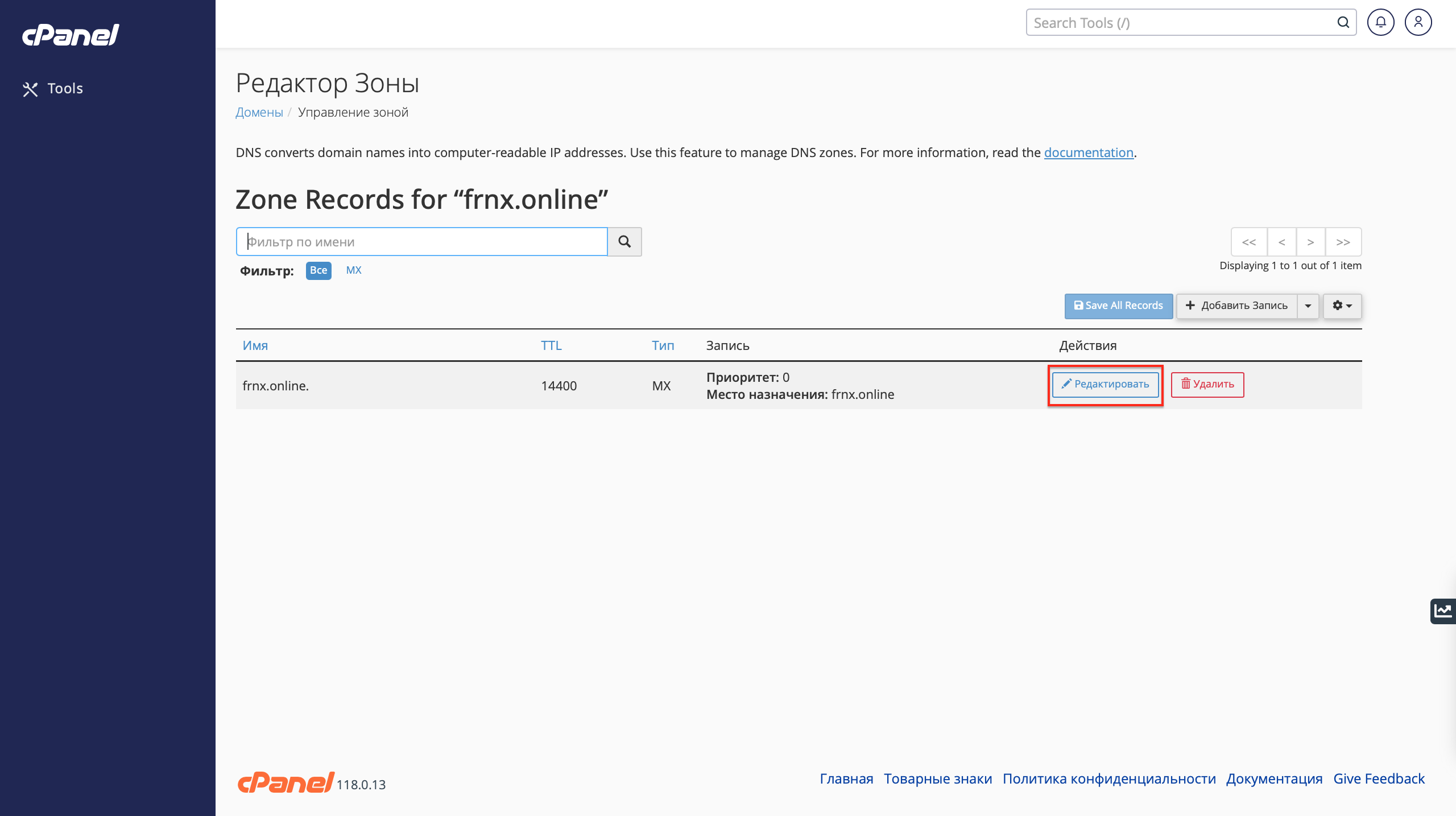Click the cPanel logo in sidebar
The width and height of the screenshot is (1456, 816).
click(x=71, y=35)
